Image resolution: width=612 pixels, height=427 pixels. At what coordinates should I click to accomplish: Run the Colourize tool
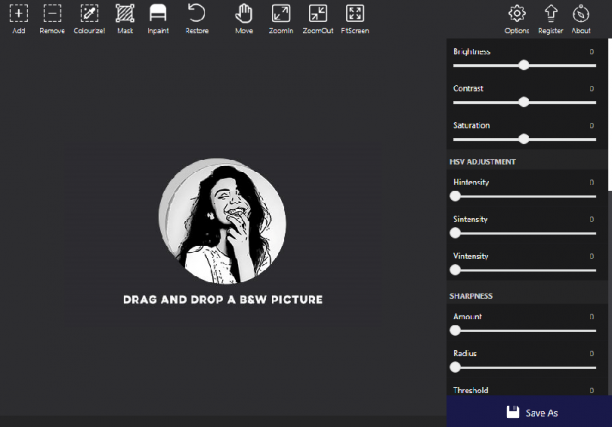[x=89, y=19]
